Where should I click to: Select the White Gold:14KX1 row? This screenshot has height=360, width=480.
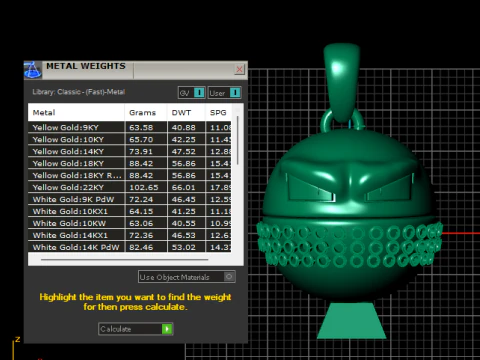(130, 235)
